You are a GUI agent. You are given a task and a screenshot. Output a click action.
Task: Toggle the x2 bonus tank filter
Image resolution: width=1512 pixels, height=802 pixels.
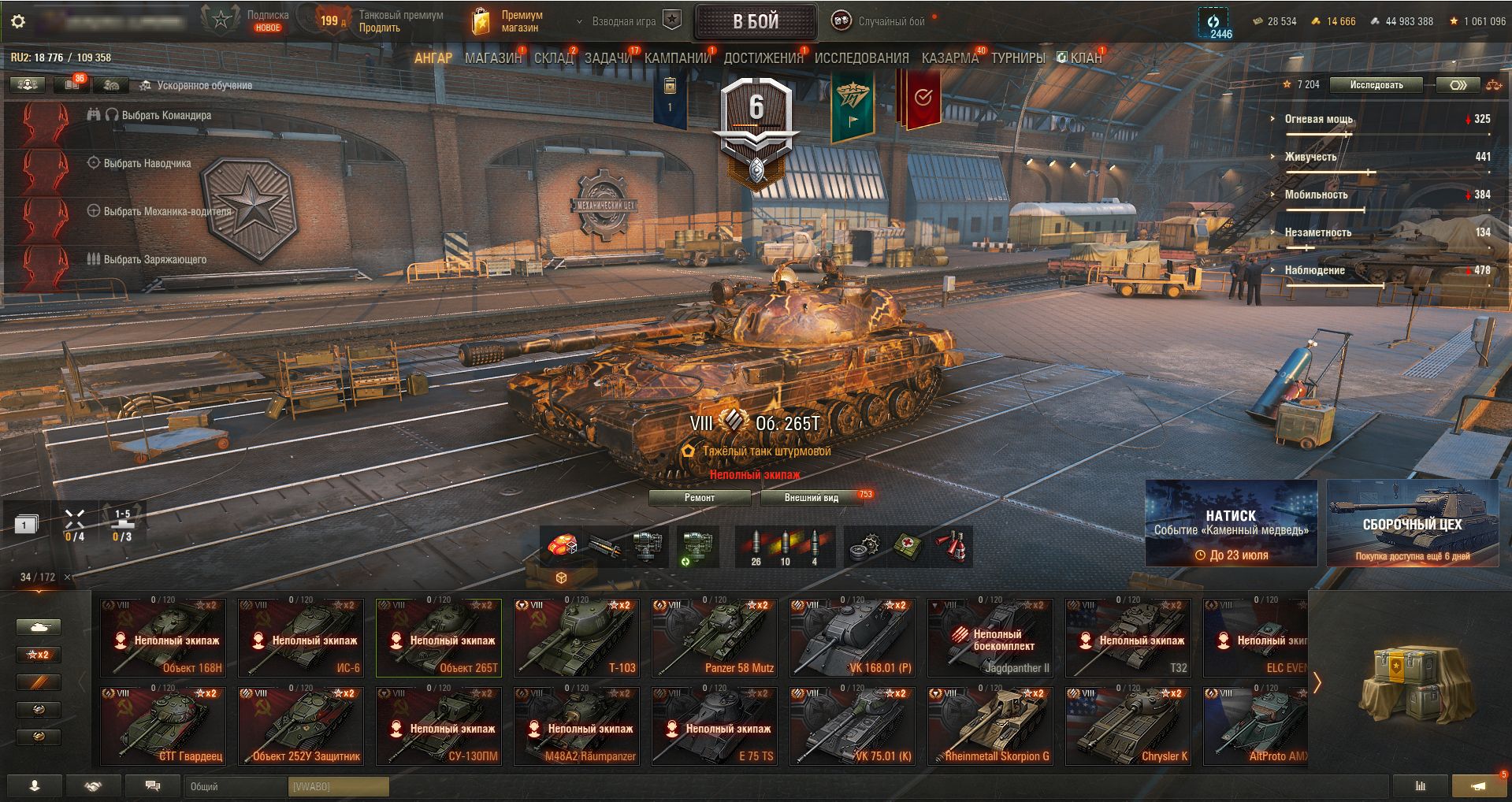click(39, 655)
